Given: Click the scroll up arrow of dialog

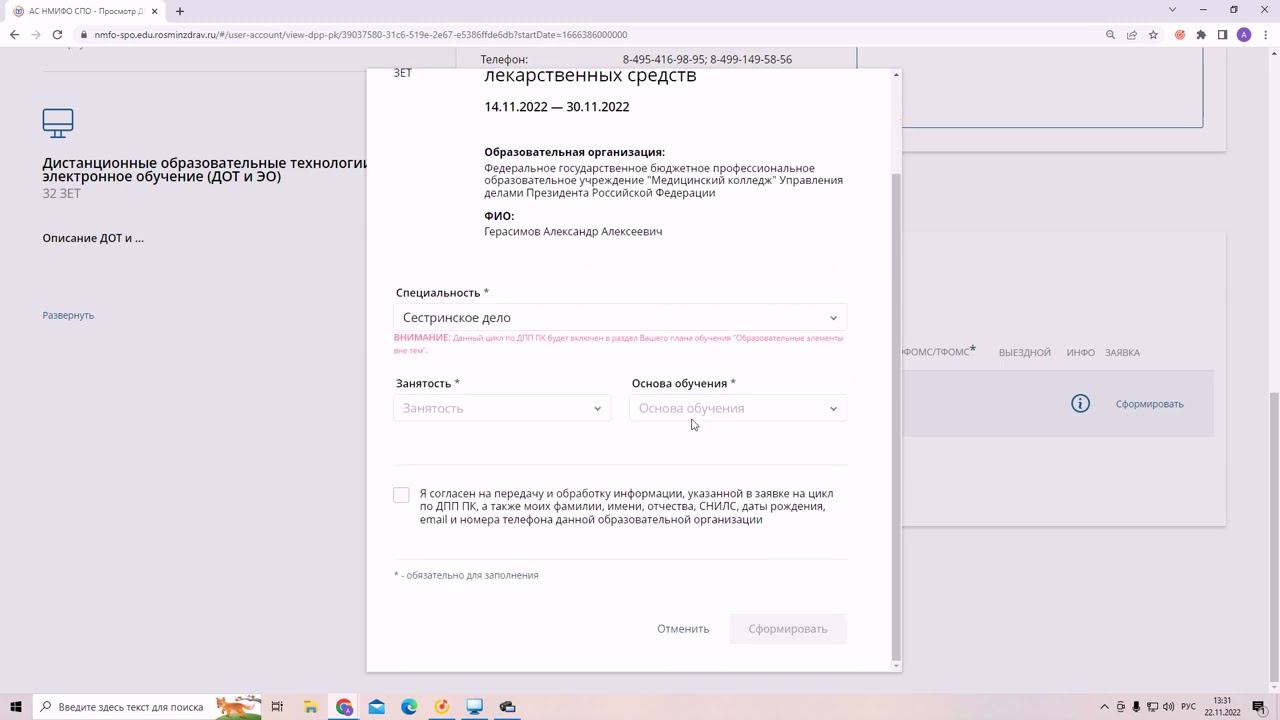Looking at the screenshot, I should tap(896, 74).
